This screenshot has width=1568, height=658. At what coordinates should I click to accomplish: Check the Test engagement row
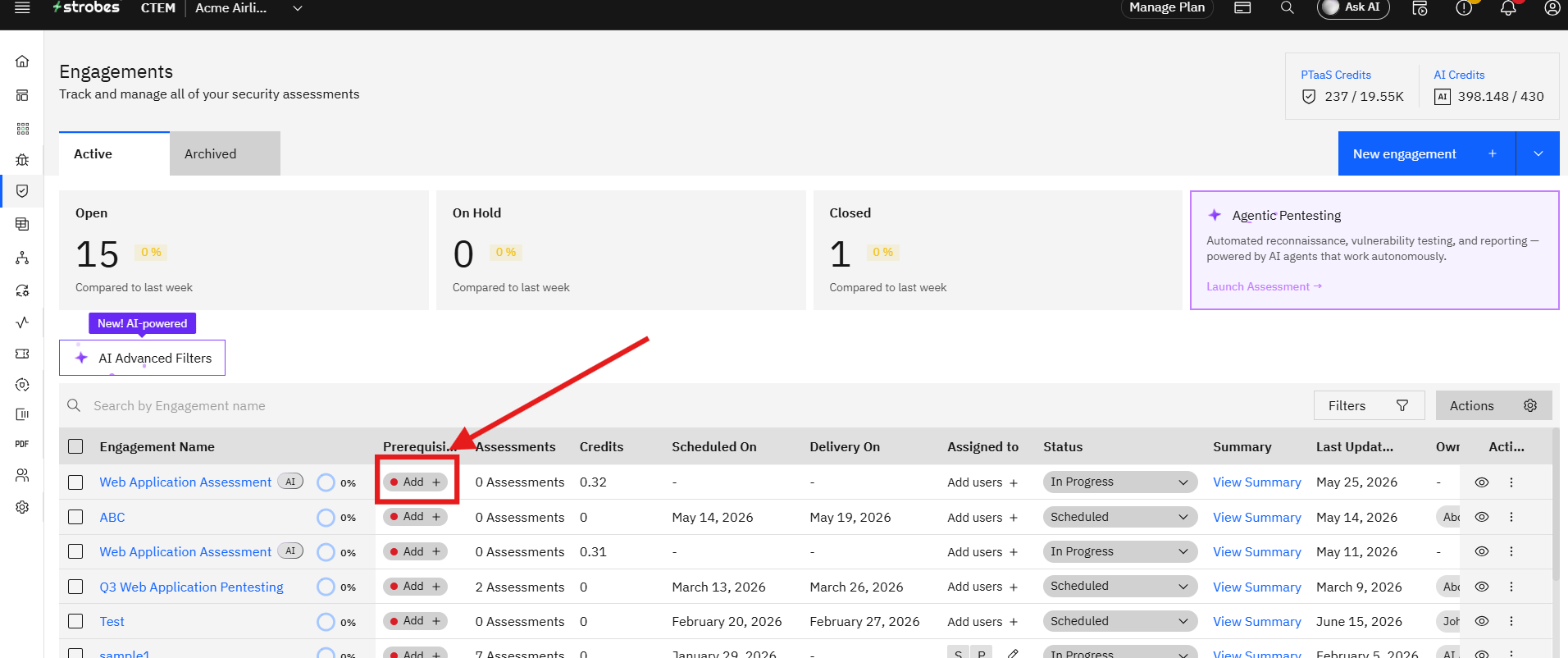75,621
